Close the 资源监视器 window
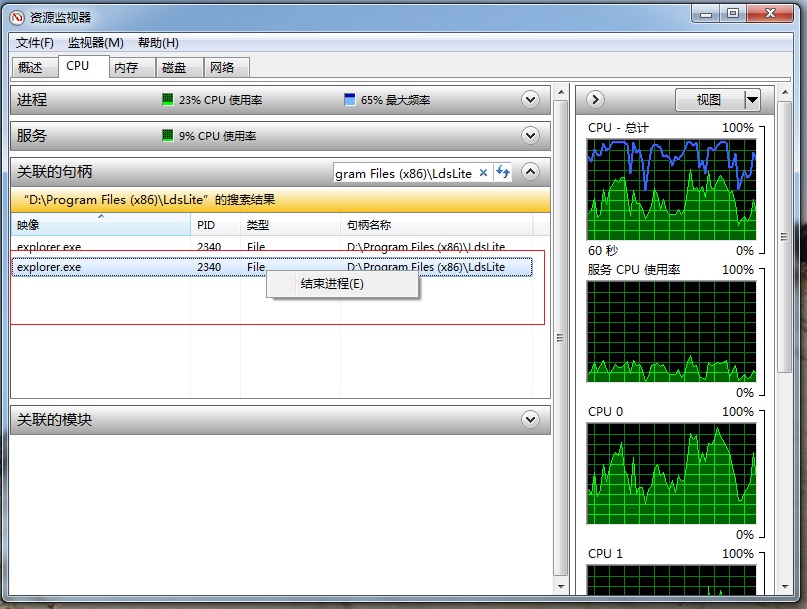This screenshot has width=807, height=609. pyautogui.click(x=769, y=13)
